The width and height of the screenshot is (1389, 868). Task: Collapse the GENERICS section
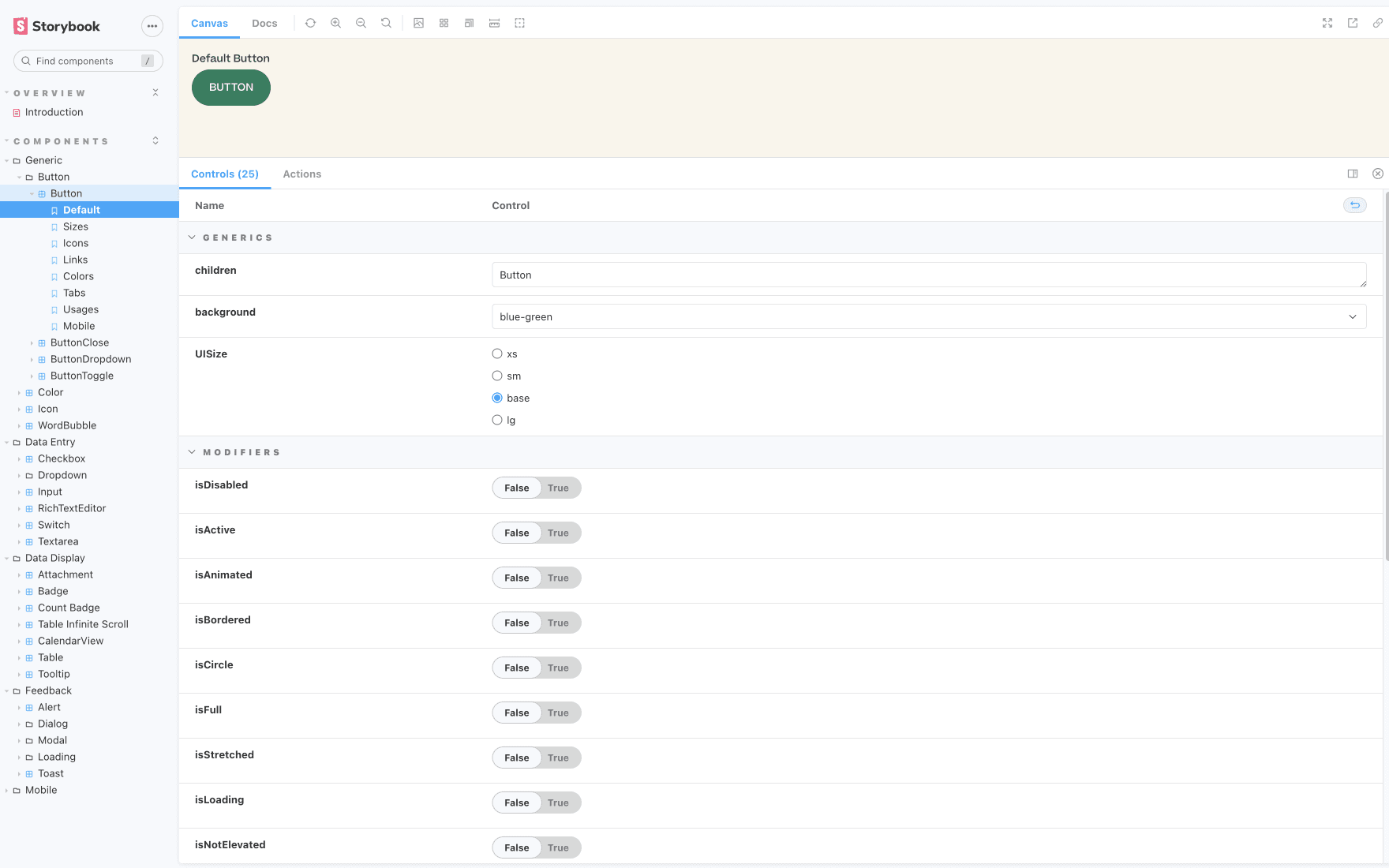tap(192, 238)
